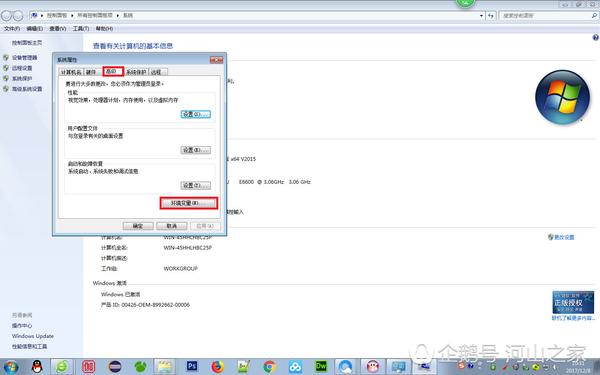Open the 帮助(H) menu
This screenshot has width=600, height=375.
pos(104,29)
